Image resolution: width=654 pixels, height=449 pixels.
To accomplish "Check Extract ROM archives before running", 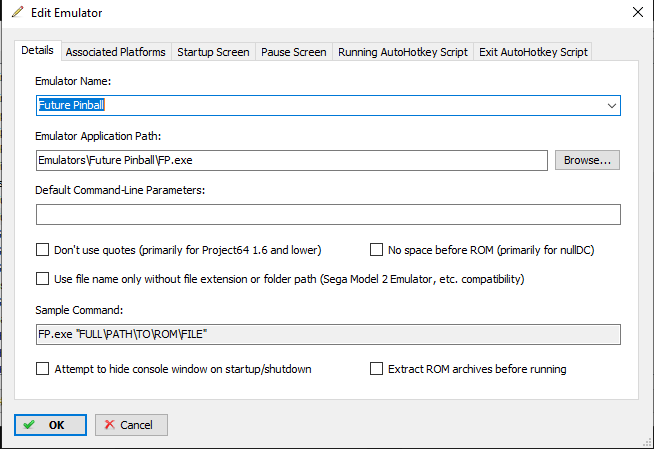I will point(376,369).
